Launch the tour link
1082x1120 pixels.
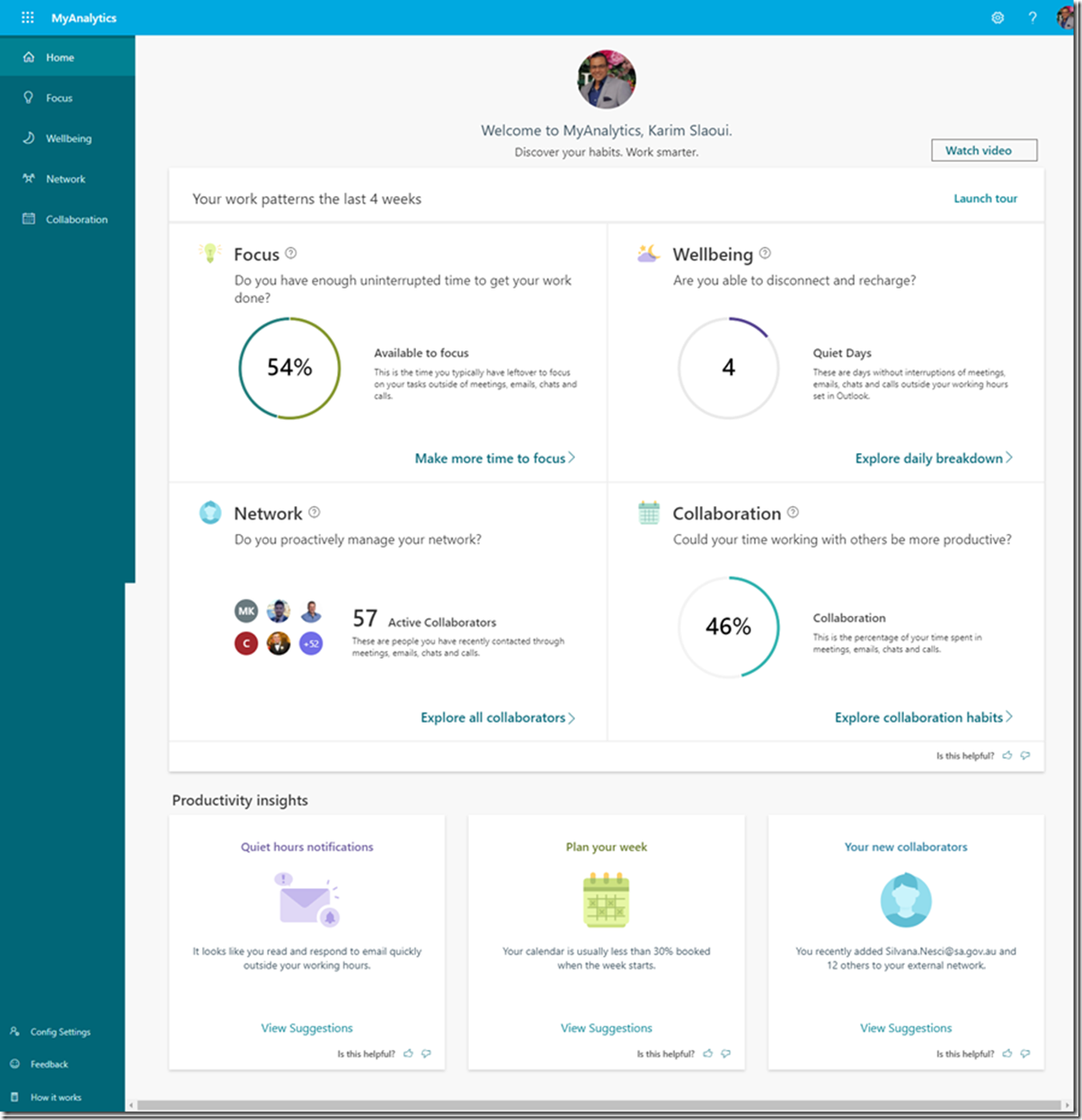click(x=985, y=199)
